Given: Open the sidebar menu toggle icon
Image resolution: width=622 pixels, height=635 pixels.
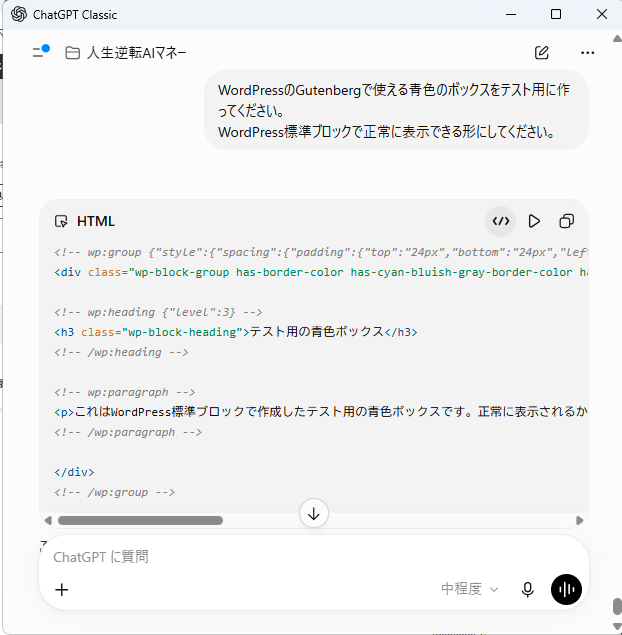Looking at the screenshot, I should [x=40, y=52].
